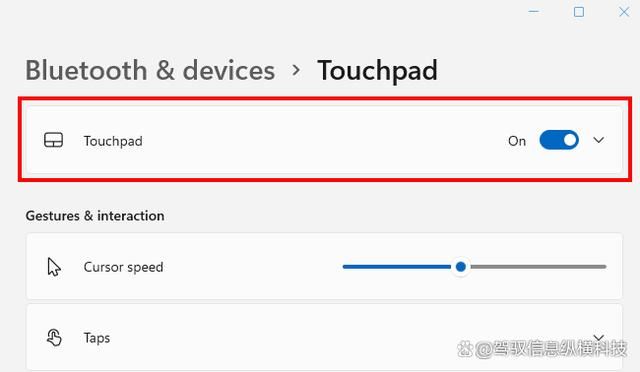Turn off the Touchpad toggle switch

point(559,140)
